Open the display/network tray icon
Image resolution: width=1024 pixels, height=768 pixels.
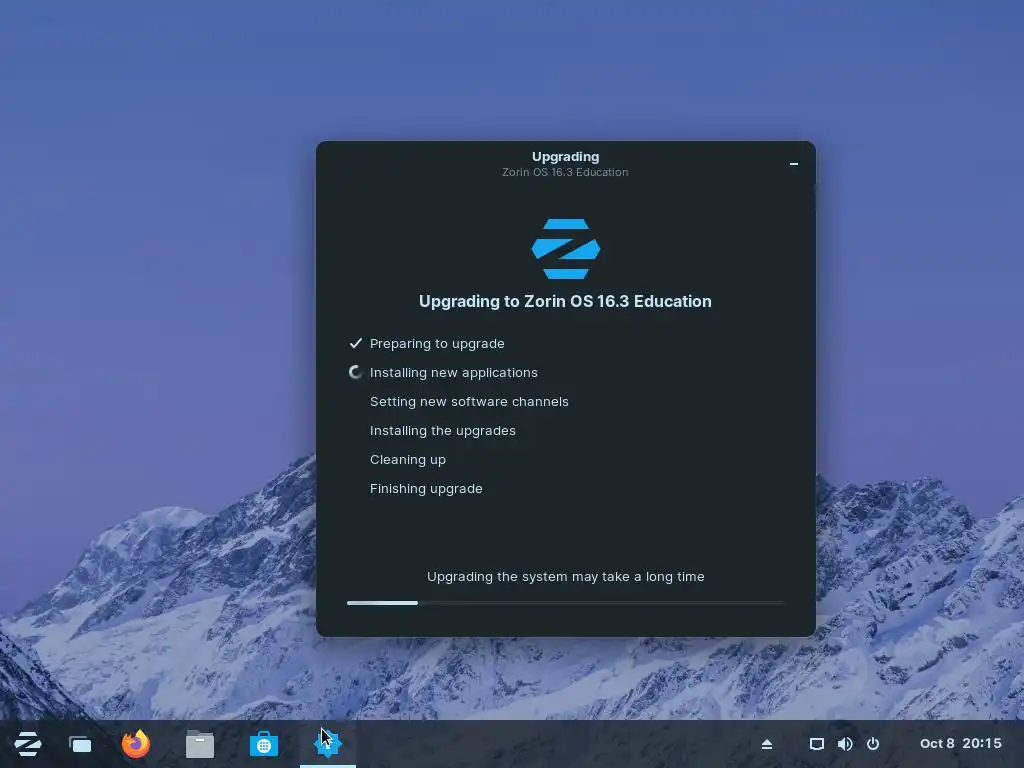click(816, 744)
